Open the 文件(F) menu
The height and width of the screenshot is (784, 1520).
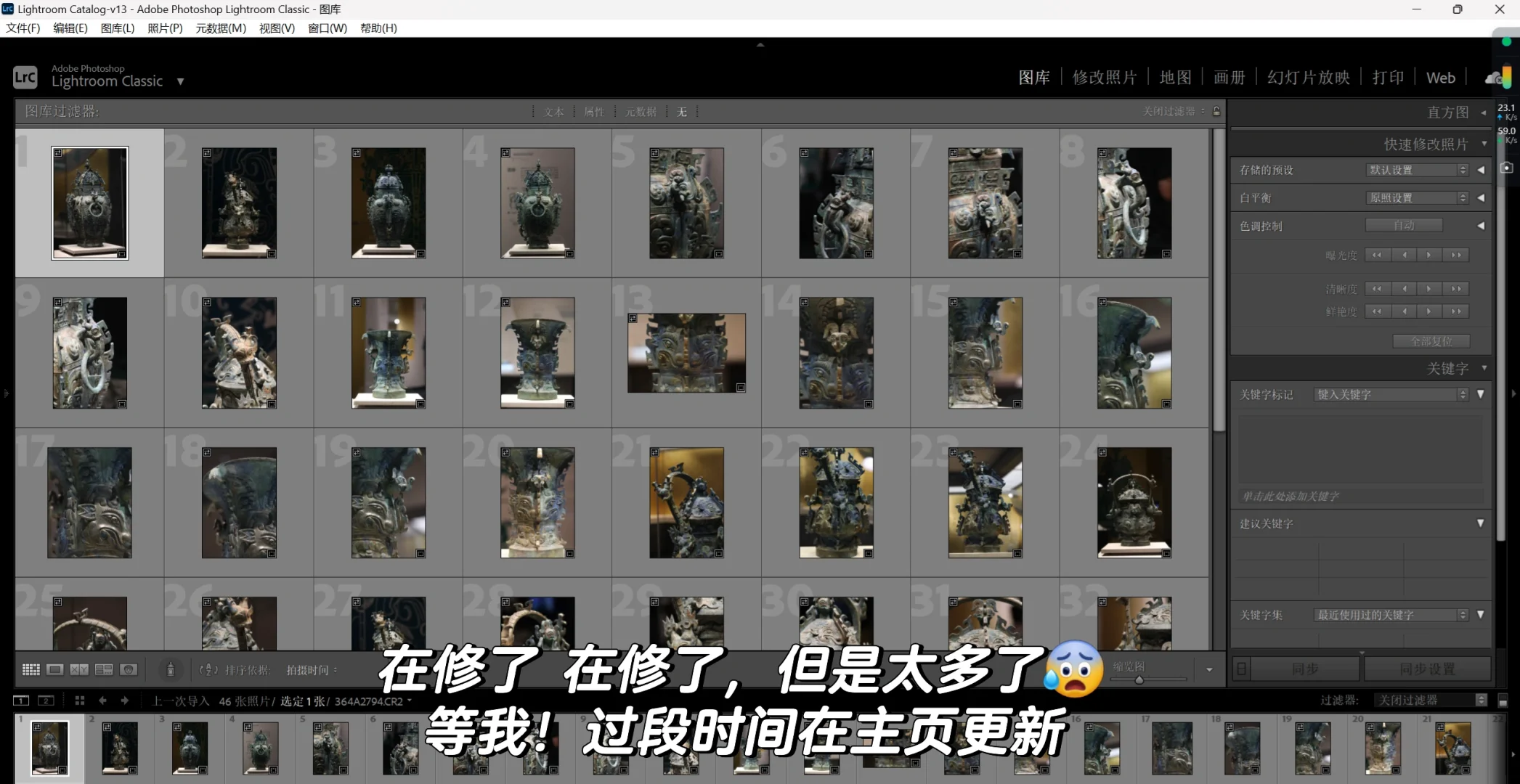click(x=23, y=28)
